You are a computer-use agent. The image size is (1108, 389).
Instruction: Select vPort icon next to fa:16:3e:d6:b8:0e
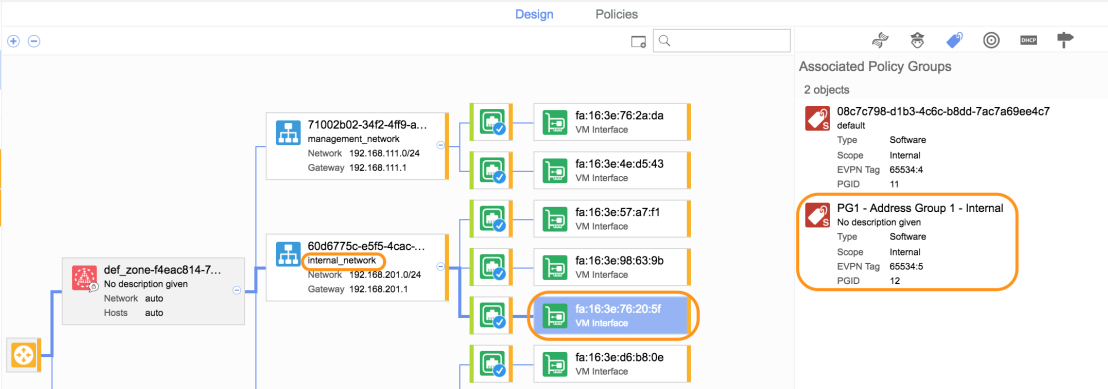490,364
